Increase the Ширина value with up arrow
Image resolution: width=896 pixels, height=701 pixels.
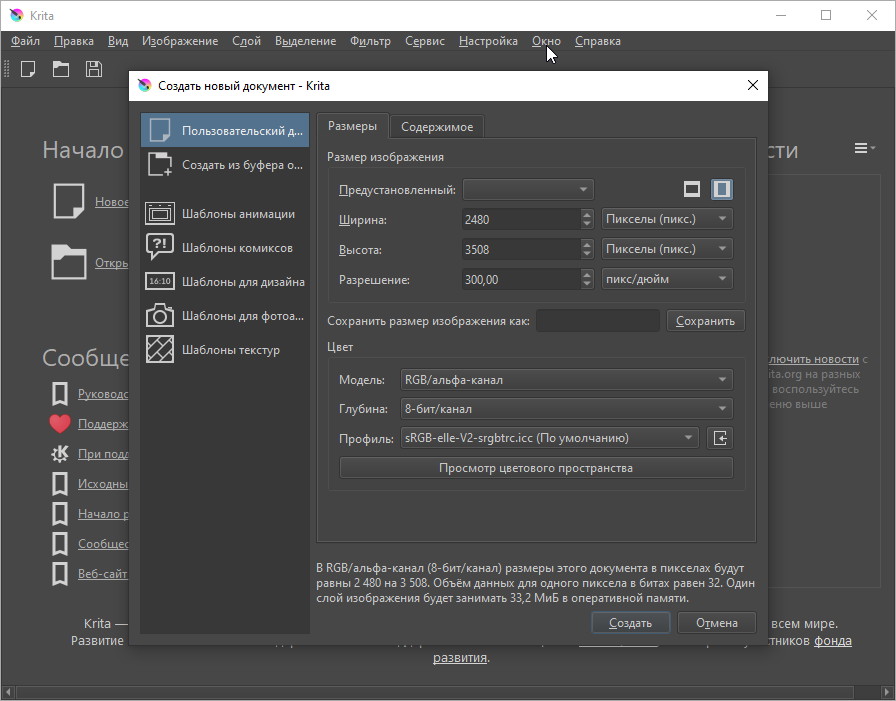pos(587,214)
